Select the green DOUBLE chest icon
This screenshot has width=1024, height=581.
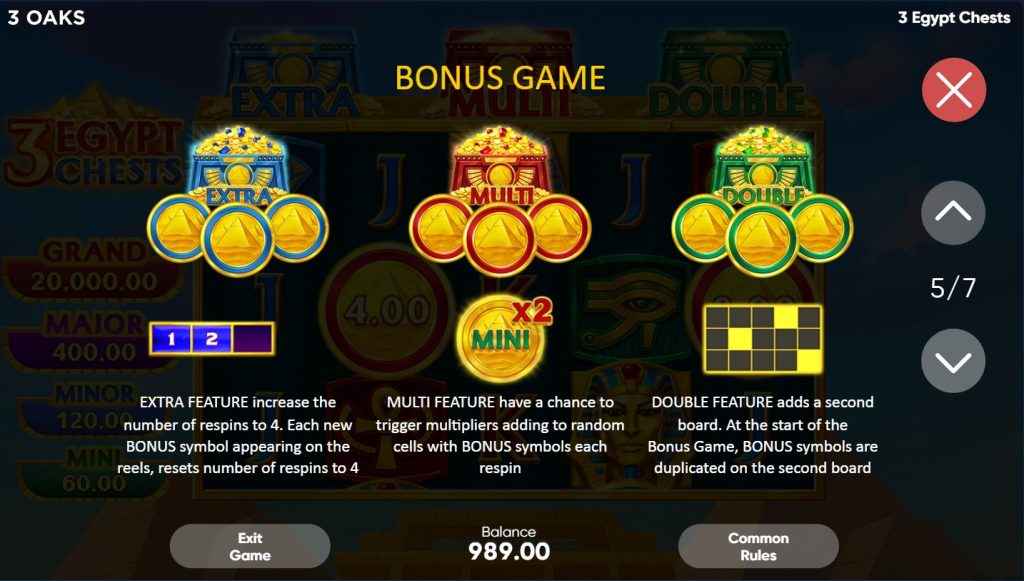tap(762, 163)
